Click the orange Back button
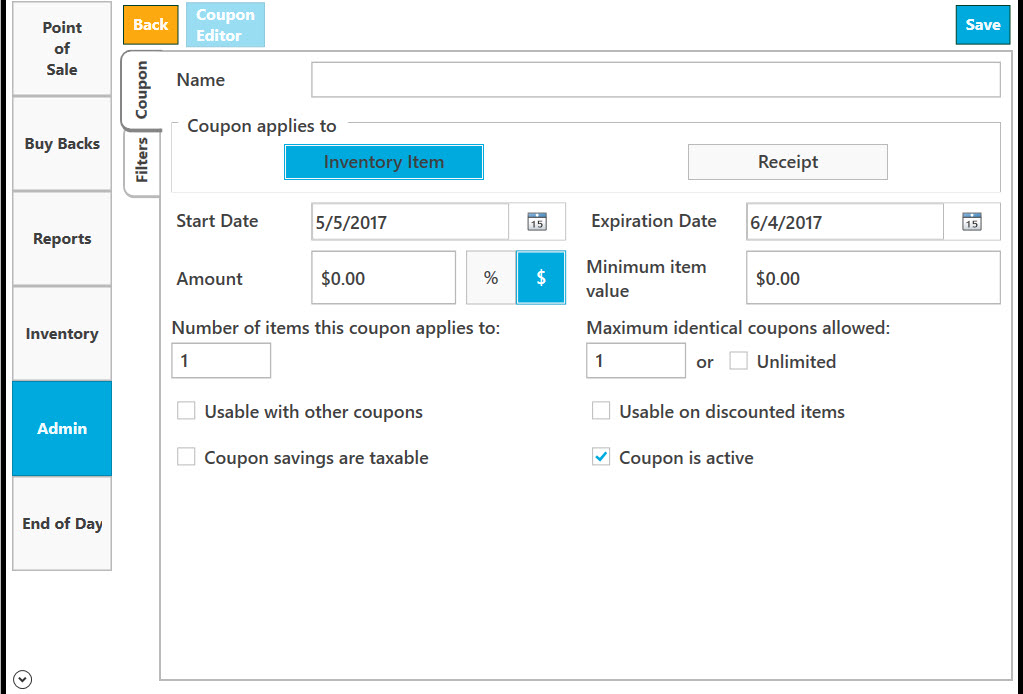Viewport: 1023px width, 694px height. click(x=151, y=25)
